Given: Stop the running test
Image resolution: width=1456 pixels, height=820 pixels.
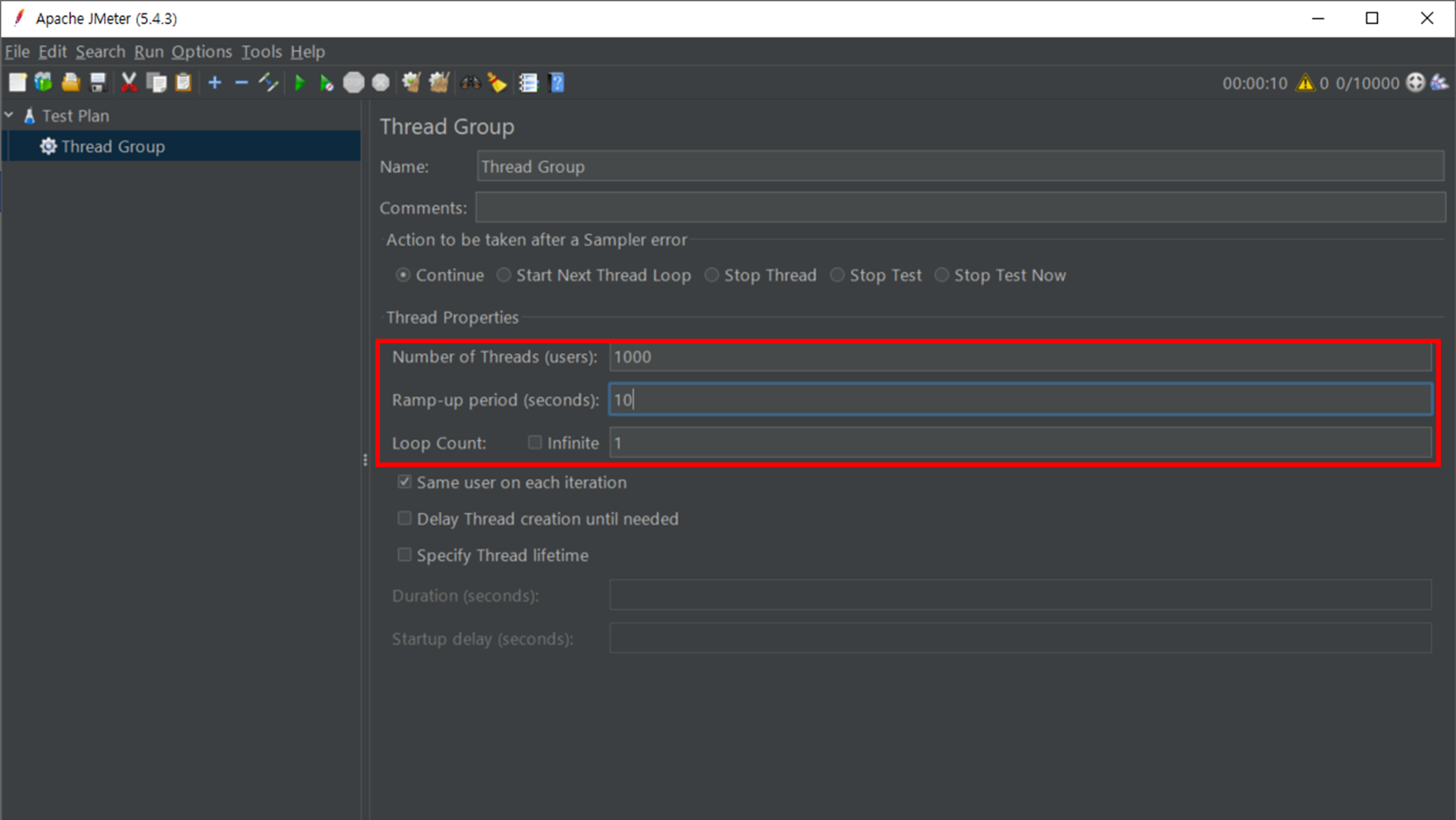Looking at the screenshot, I should pyautogui.click(x=354, y=82).
